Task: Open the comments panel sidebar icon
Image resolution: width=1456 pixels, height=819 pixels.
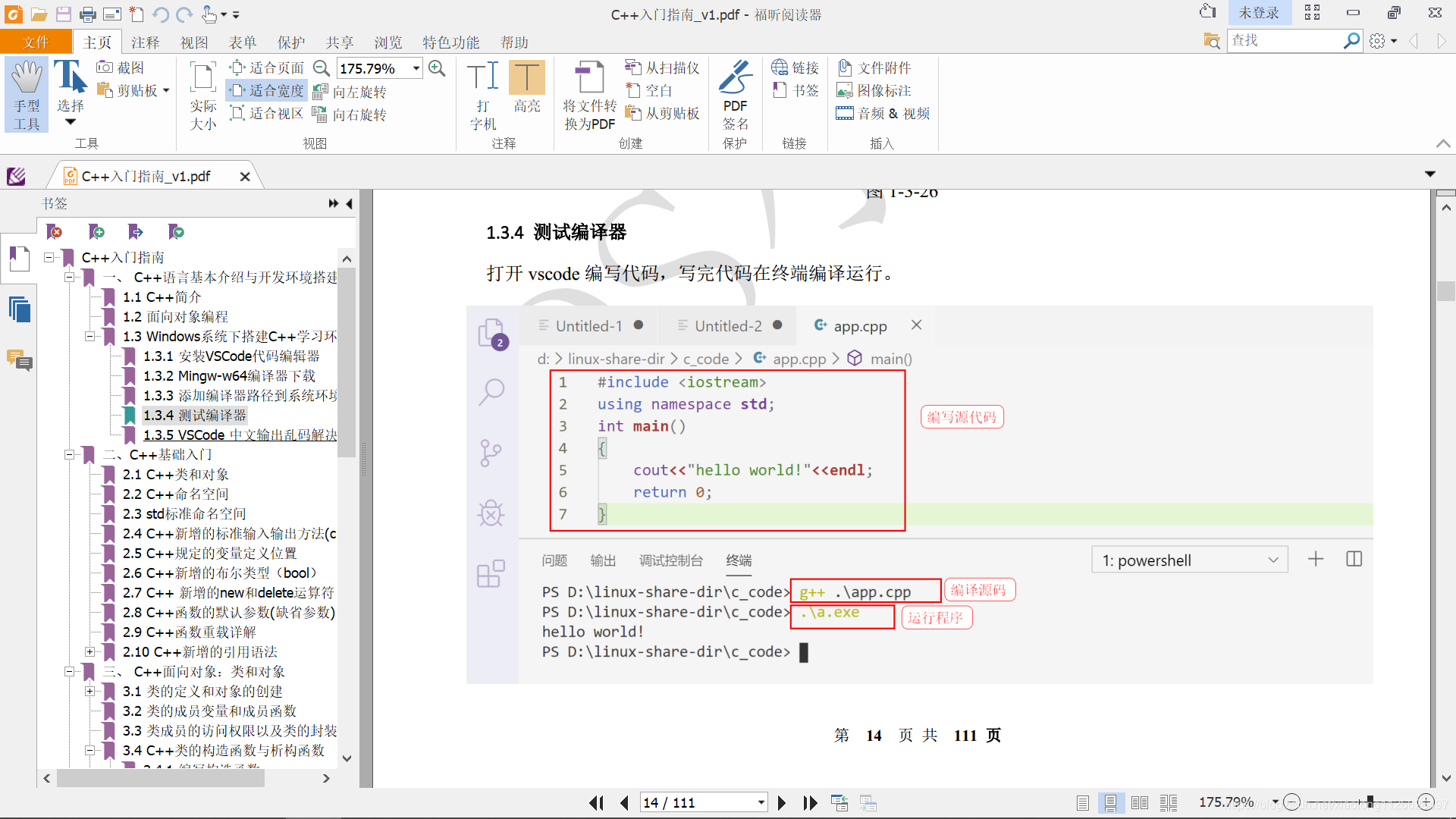Action: click(19, 360)
